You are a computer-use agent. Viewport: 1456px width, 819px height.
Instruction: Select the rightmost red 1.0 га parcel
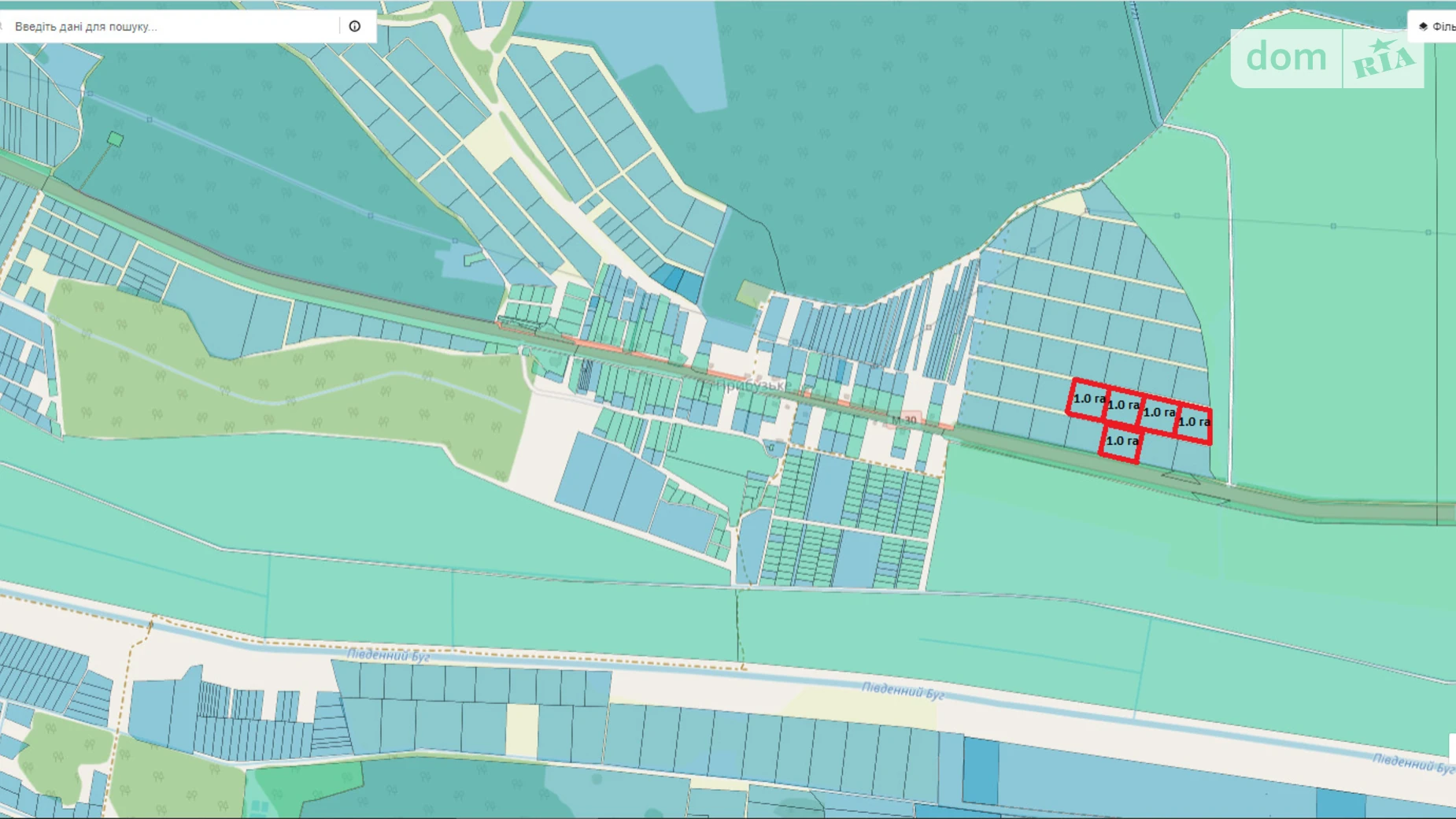click(1193, 423)
